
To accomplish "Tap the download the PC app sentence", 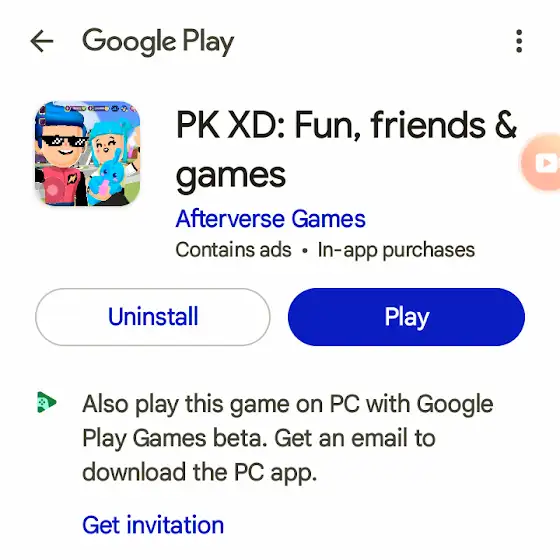I will [200, 472].
